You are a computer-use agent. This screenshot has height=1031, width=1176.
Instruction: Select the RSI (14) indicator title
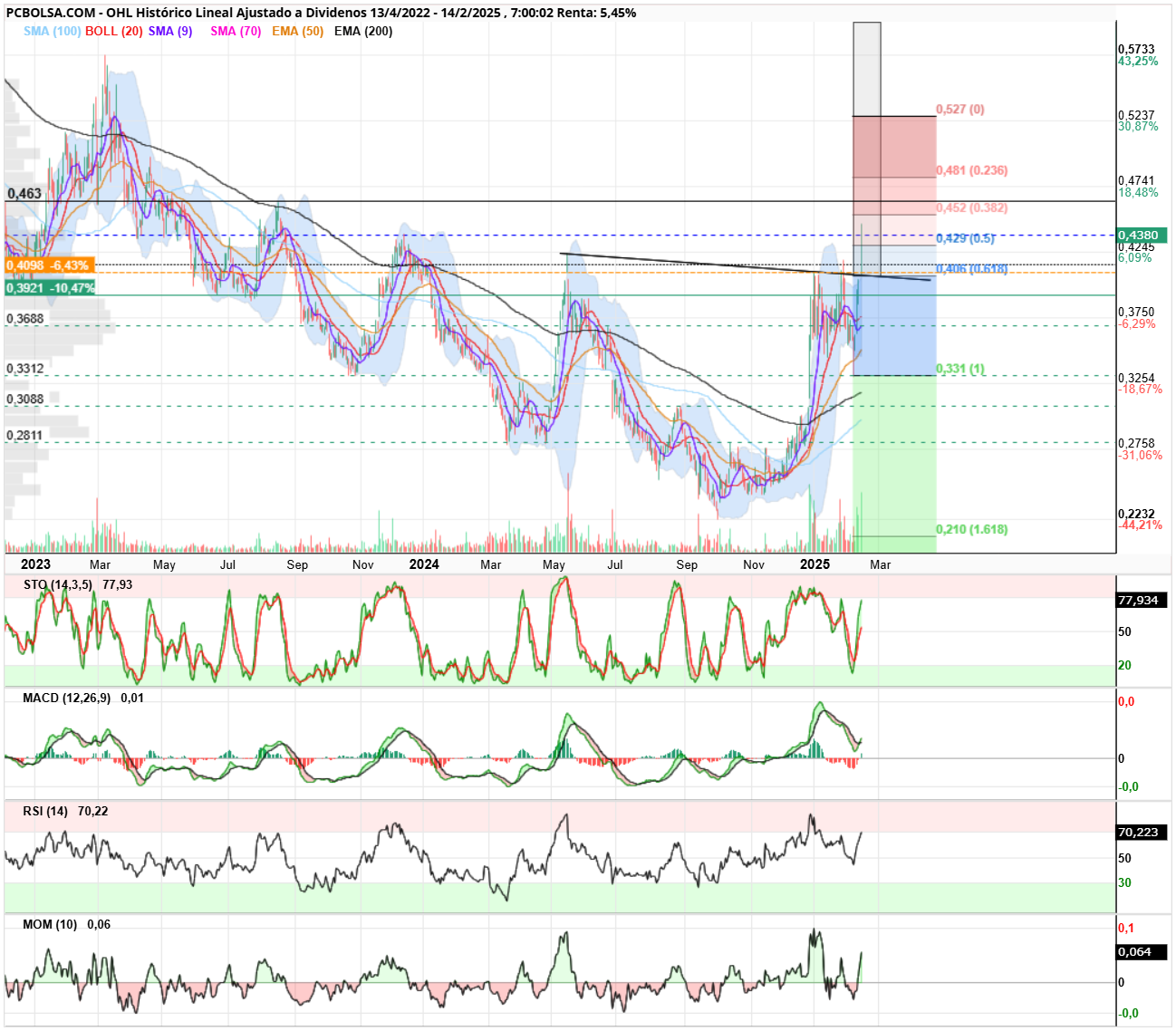tap(45, 811)
